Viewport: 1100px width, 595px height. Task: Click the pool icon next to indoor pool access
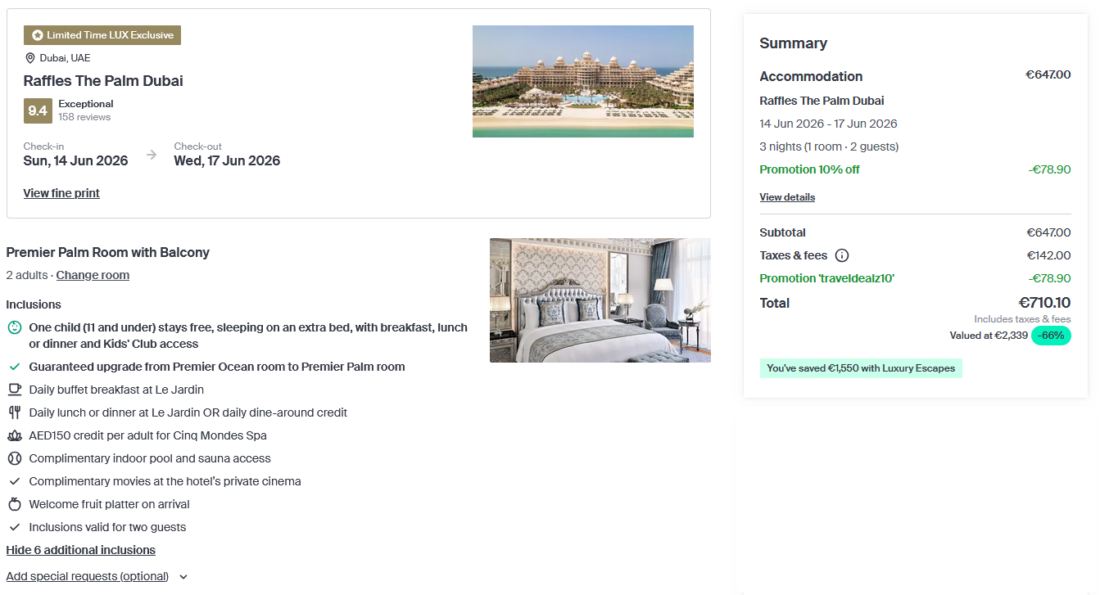pyautogui.click(x=13, y=458)
